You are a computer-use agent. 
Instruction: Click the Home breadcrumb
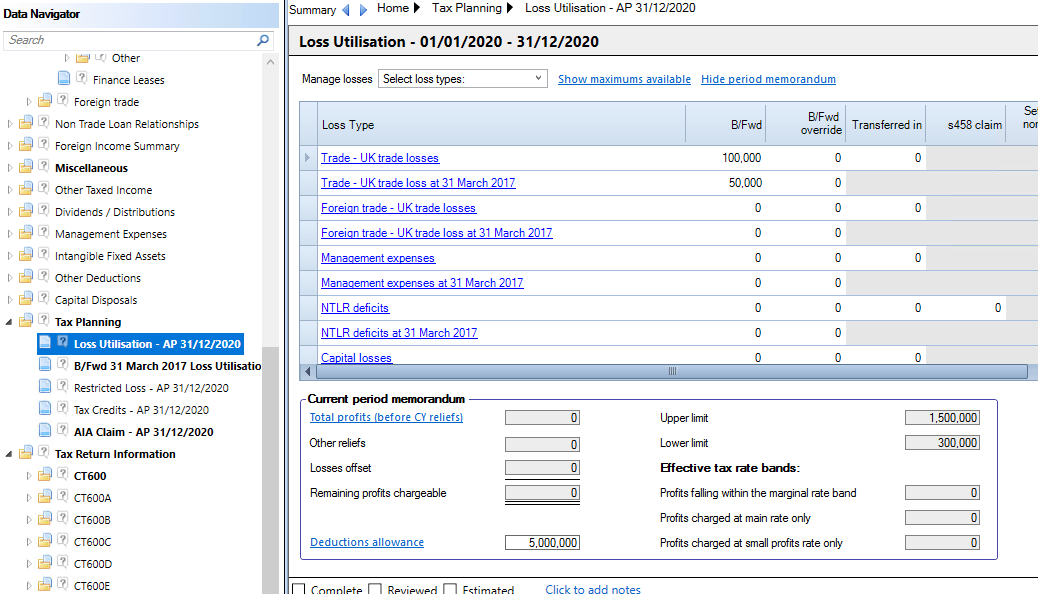393,8
